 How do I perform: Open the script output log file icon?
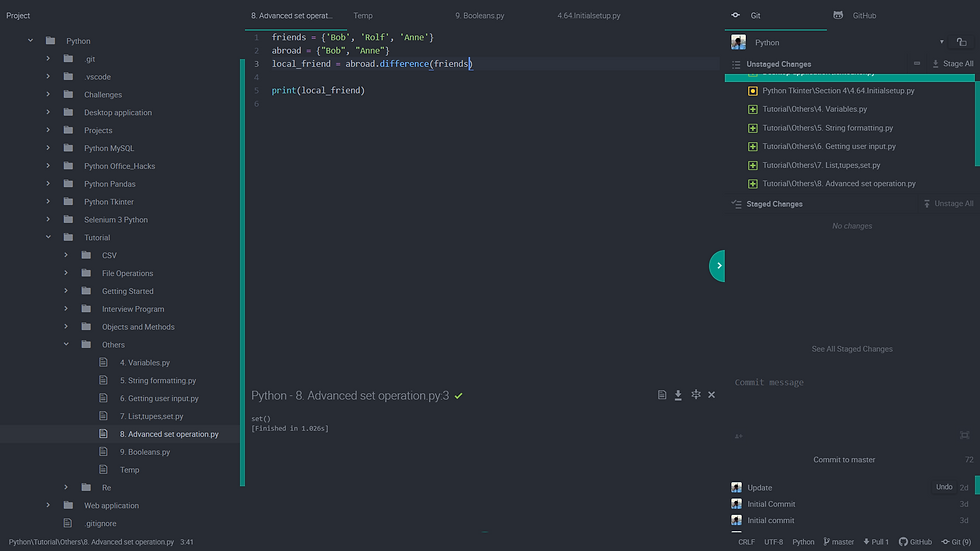662,395
